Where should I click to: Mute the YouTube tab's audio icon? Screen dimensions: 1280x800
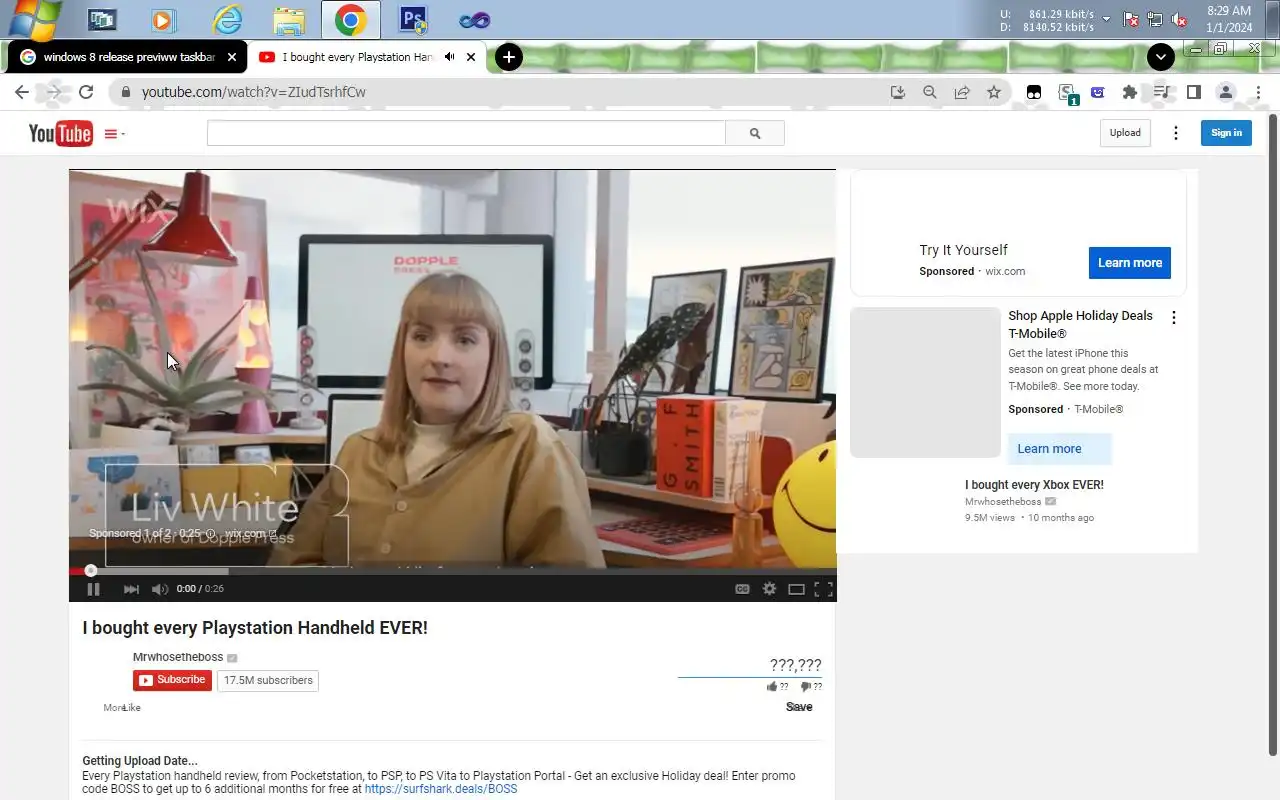click(x=449, y=57)
